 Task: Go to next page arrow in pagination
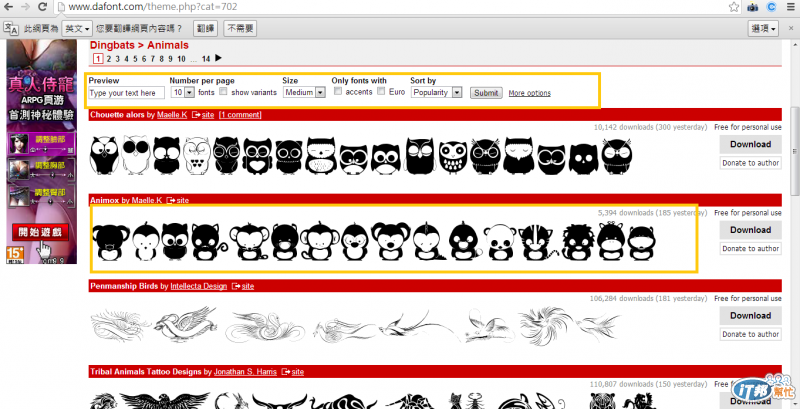tap(218, 58)
